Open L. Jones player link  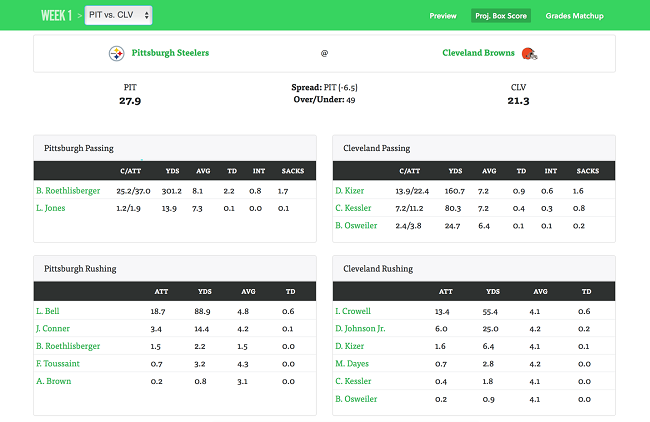pyautogui.click(x=51, y=208)
